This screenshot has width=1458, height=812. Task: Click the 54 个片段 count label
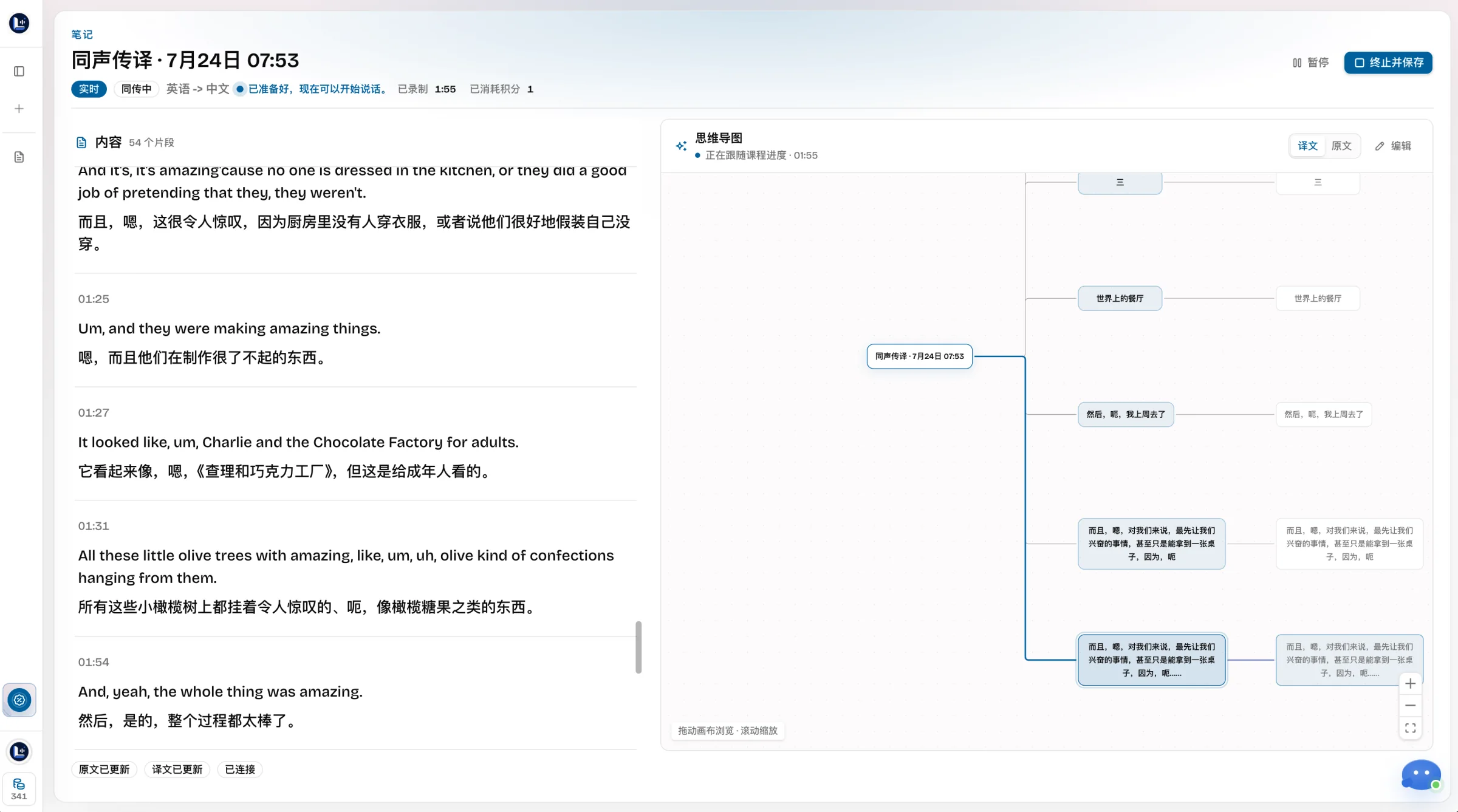(151, 143)
